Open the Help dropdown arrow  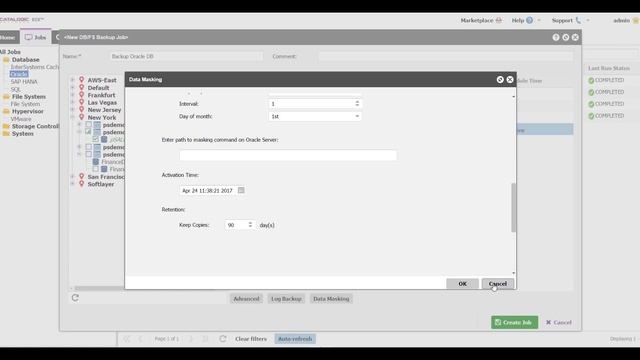pyautogui.click(x=539, y=20)
